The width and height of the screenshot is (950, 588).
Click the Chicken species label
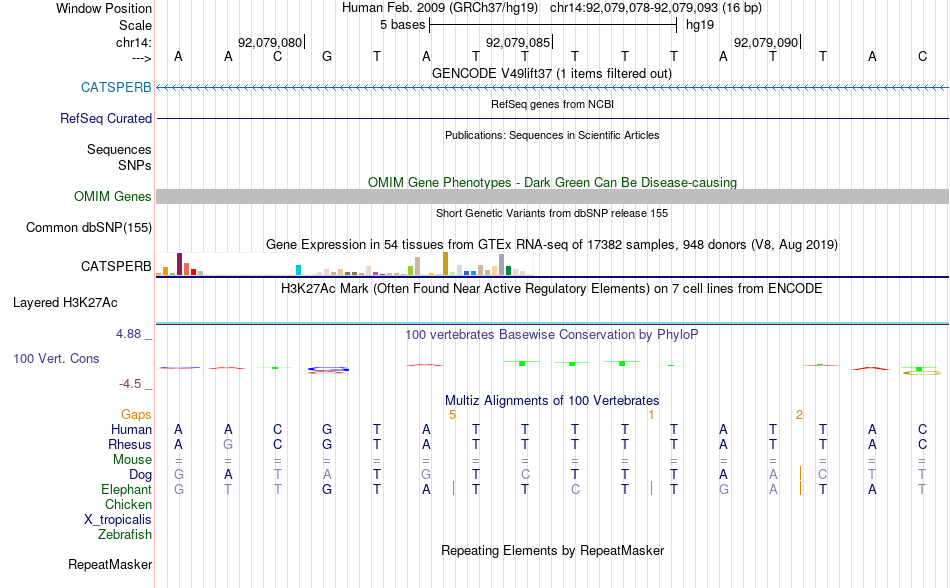[128, 505]
